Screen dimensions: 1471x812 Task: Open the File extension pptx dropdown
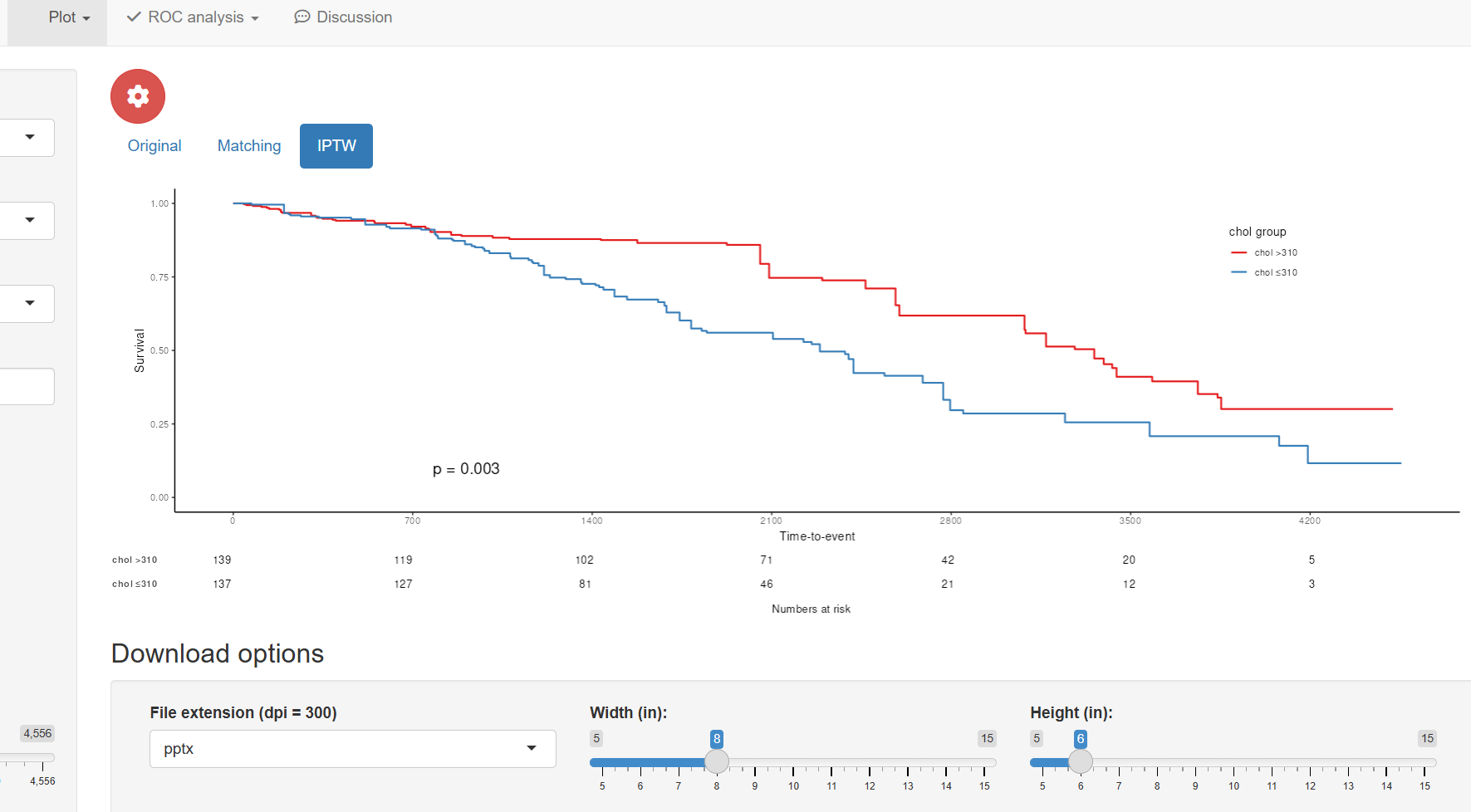pos(352,749)
